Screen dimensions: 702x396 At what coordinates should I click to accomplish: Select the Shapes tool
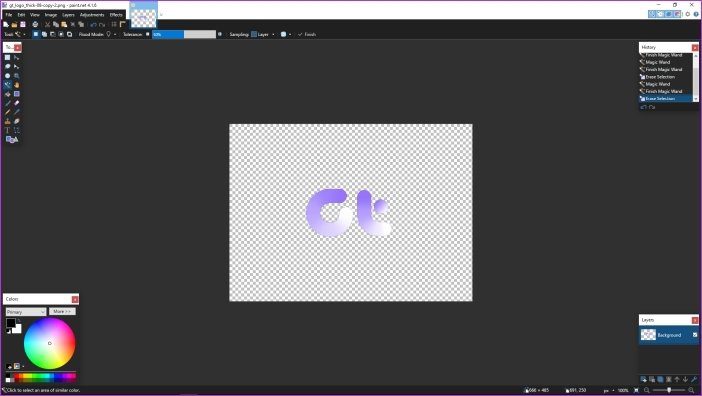click(x=12, y=140)
